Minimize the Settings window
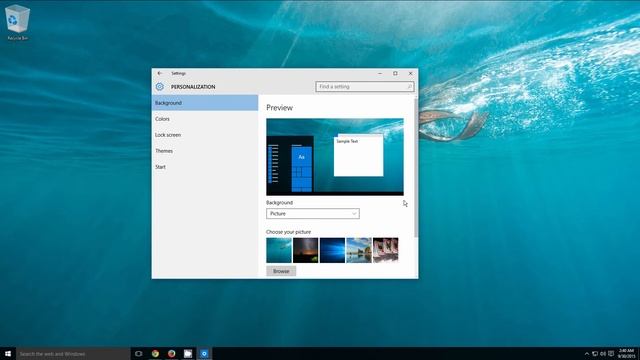The height and width of the screenshot is (360, 640). tap(380, 73)
